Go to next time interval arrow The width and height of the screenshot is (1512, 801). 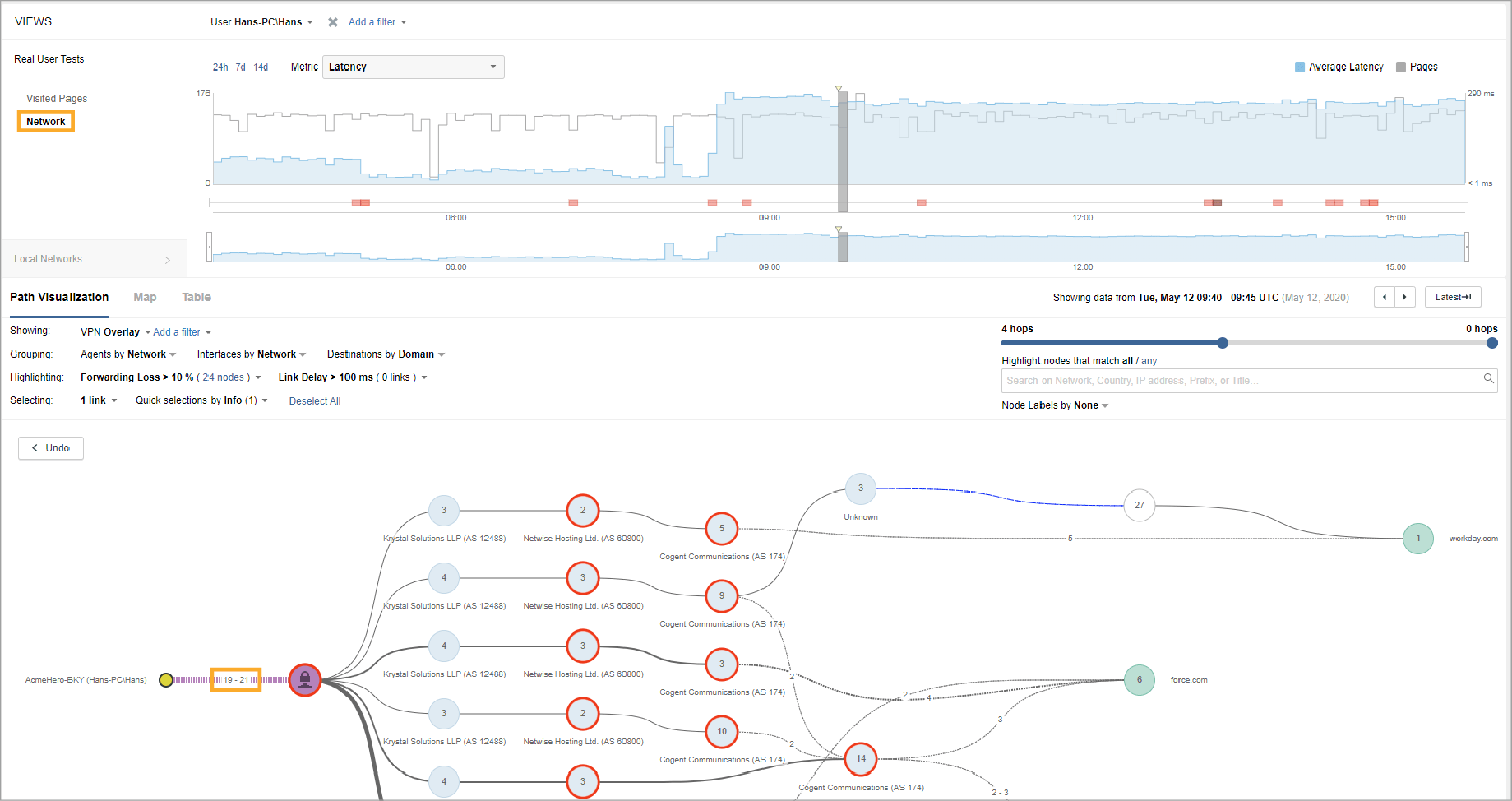pos(1404,298)
